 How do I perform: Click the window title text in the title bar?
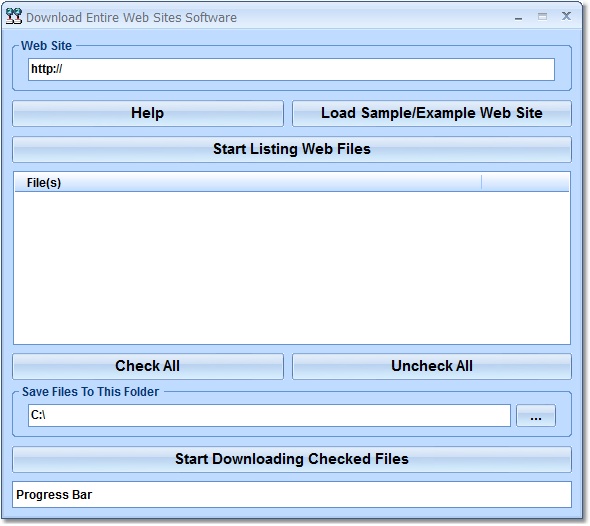point(131,17)
